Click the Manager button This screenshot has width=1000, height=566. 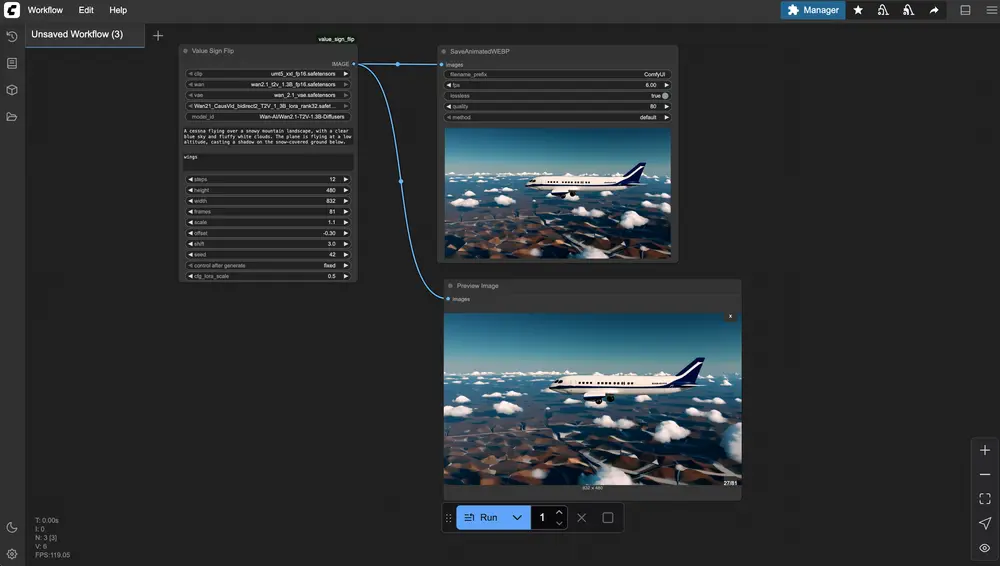pos(812,10)
